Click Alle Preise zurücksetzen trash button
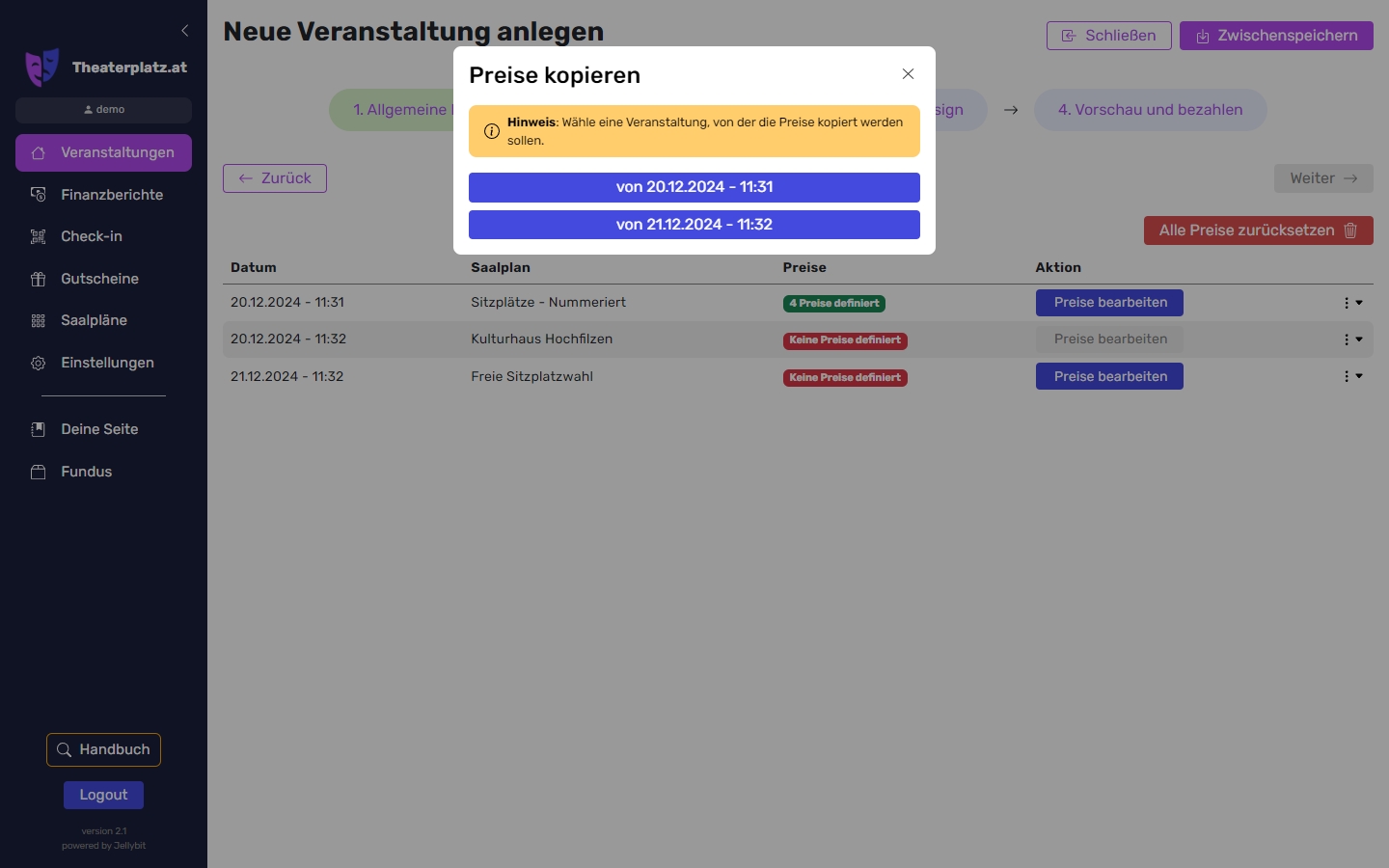 [x=1258, y=231]
